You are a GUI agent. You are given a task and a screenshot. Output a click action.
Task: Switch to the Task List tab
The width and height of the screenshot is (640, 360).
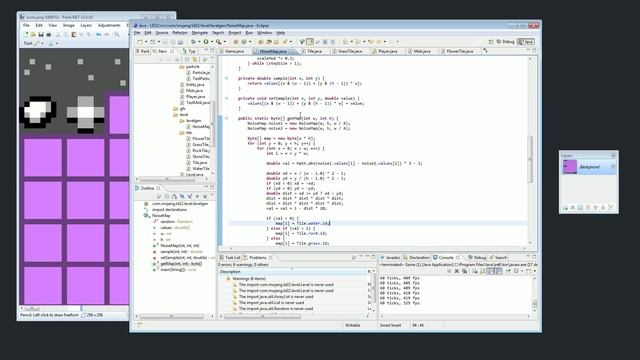[x=230, y=258]
